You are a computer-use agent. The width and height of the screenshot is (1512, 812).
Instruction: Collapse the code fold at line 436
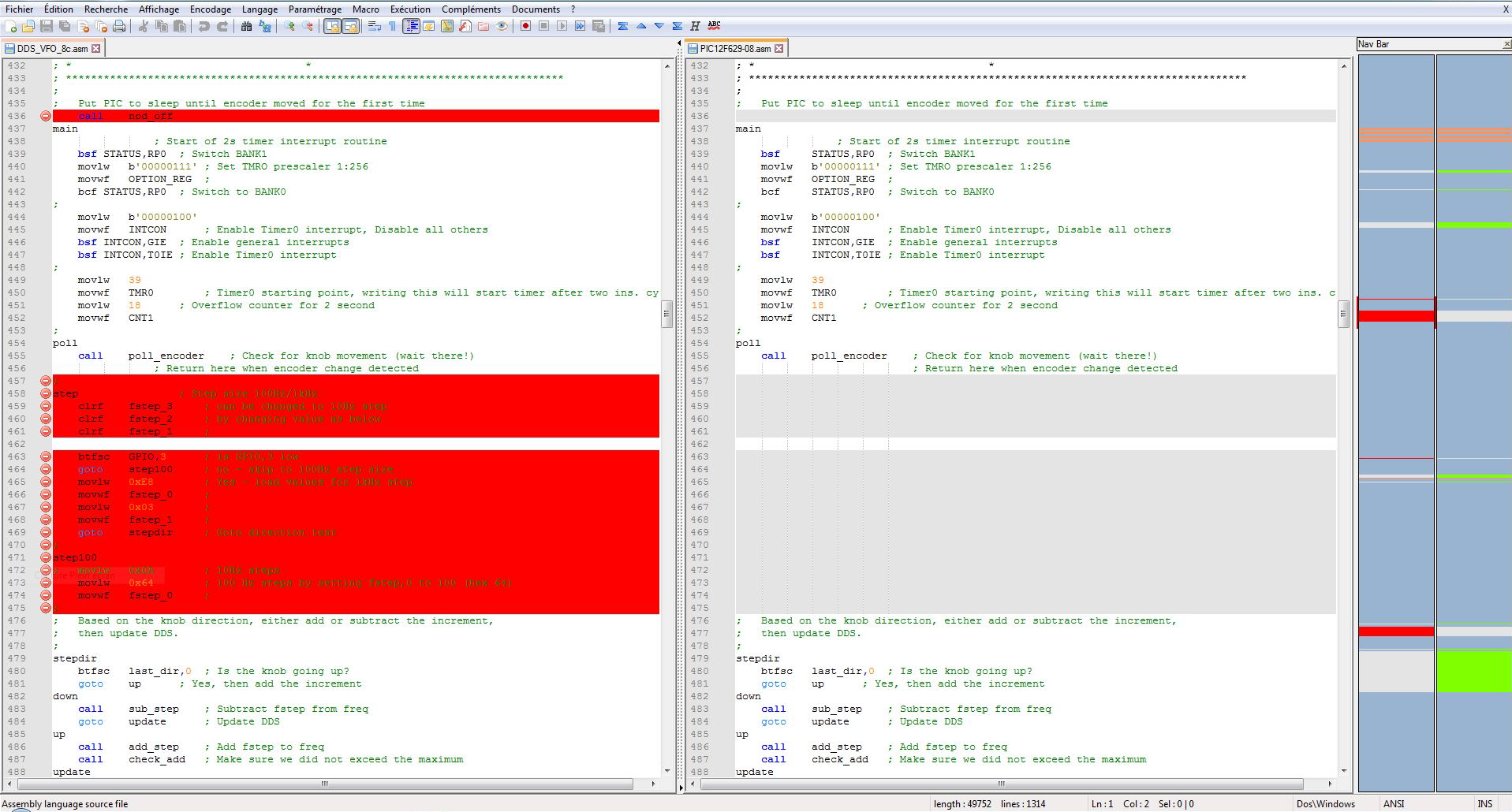click(45, 116)
